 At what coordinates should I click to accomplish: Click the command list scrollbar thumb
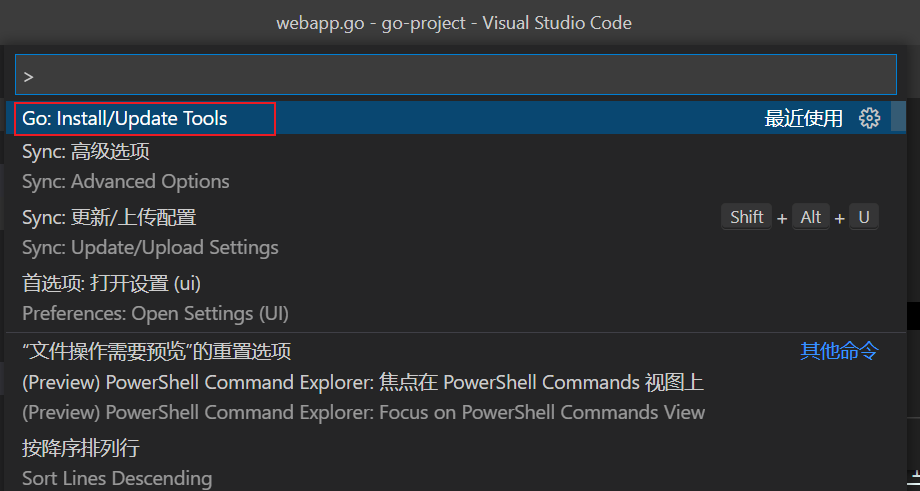[898, 116]
